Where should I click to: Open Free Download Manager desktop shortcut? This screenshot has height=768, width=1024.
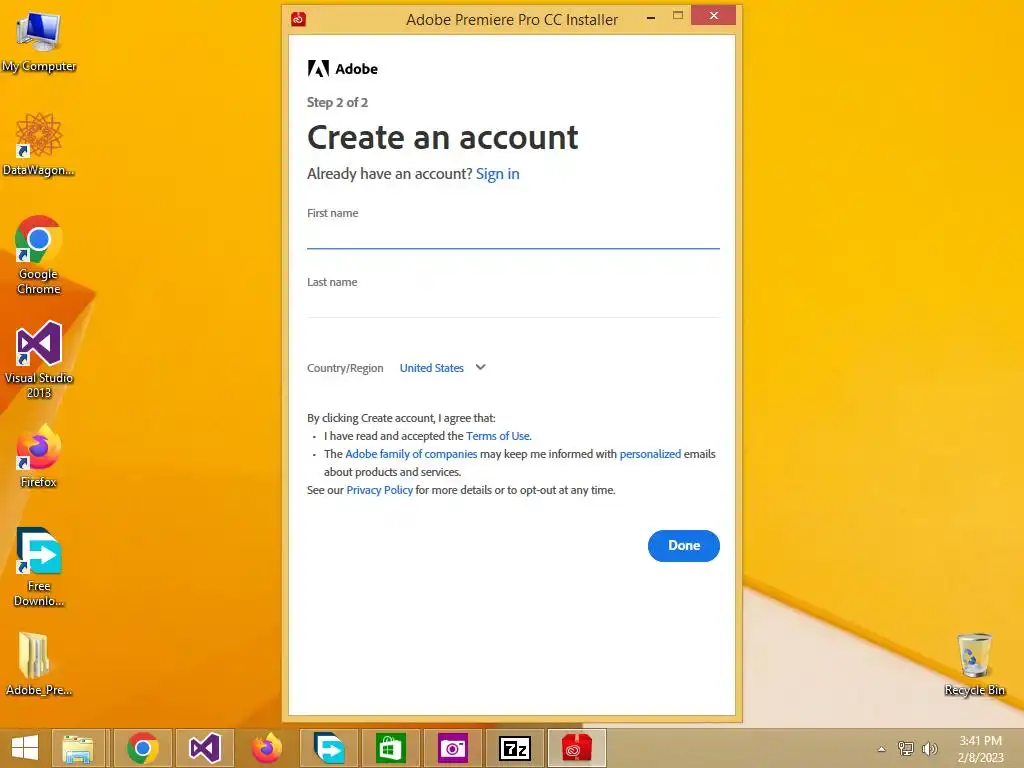[x=39, y=567]
